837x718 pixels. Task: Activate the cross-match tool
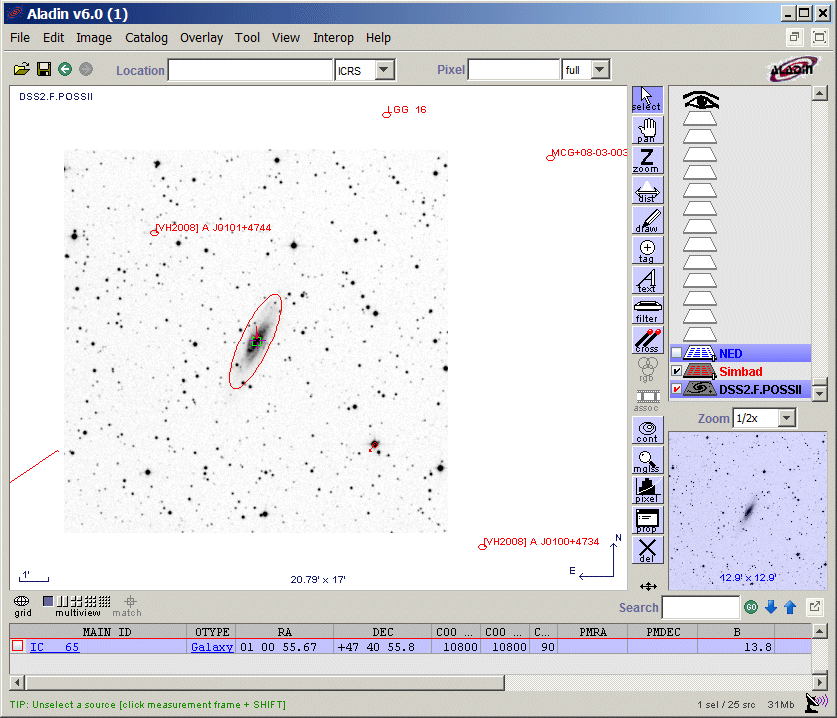coord(647,340)
